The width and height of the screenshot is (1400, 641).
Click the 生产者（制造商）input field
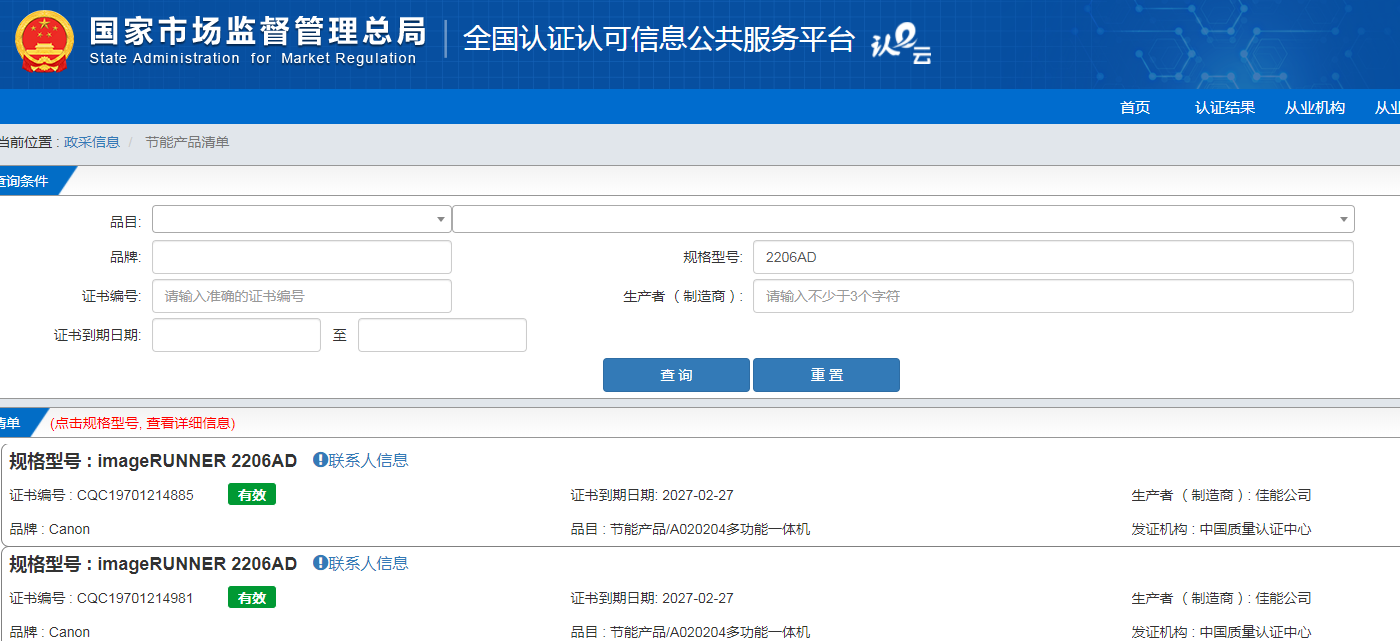[x=1052, y=296]
